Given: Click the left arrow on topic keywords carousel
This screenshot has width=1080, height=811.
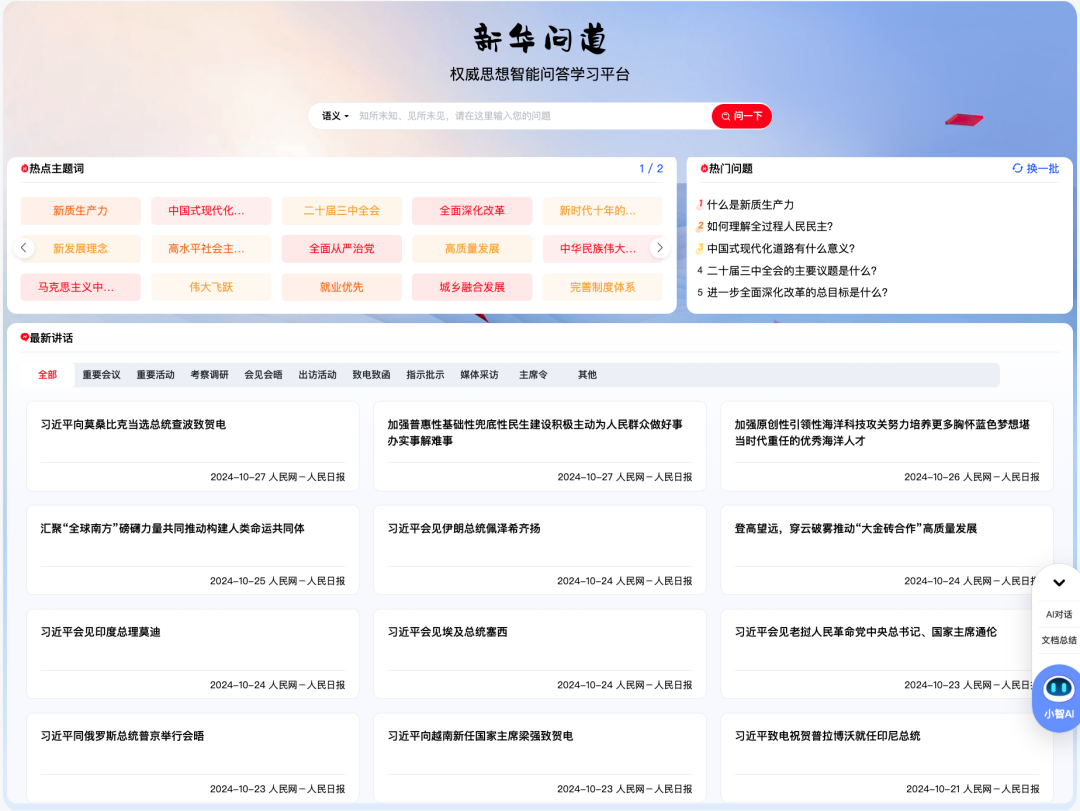Looking at the screenshot, I should 23,247.
